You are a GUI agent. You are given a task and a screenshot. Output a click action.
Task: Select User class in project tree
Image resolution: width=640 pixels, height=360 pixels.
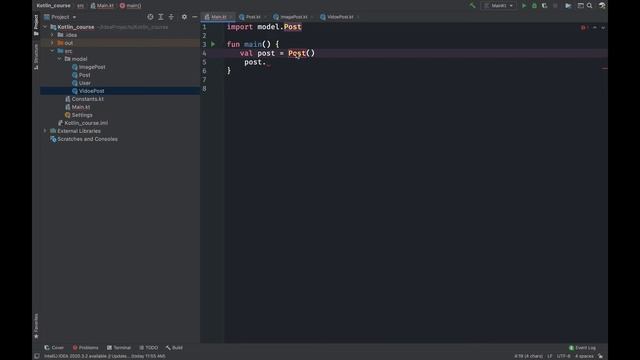click(x=81, y=83)
